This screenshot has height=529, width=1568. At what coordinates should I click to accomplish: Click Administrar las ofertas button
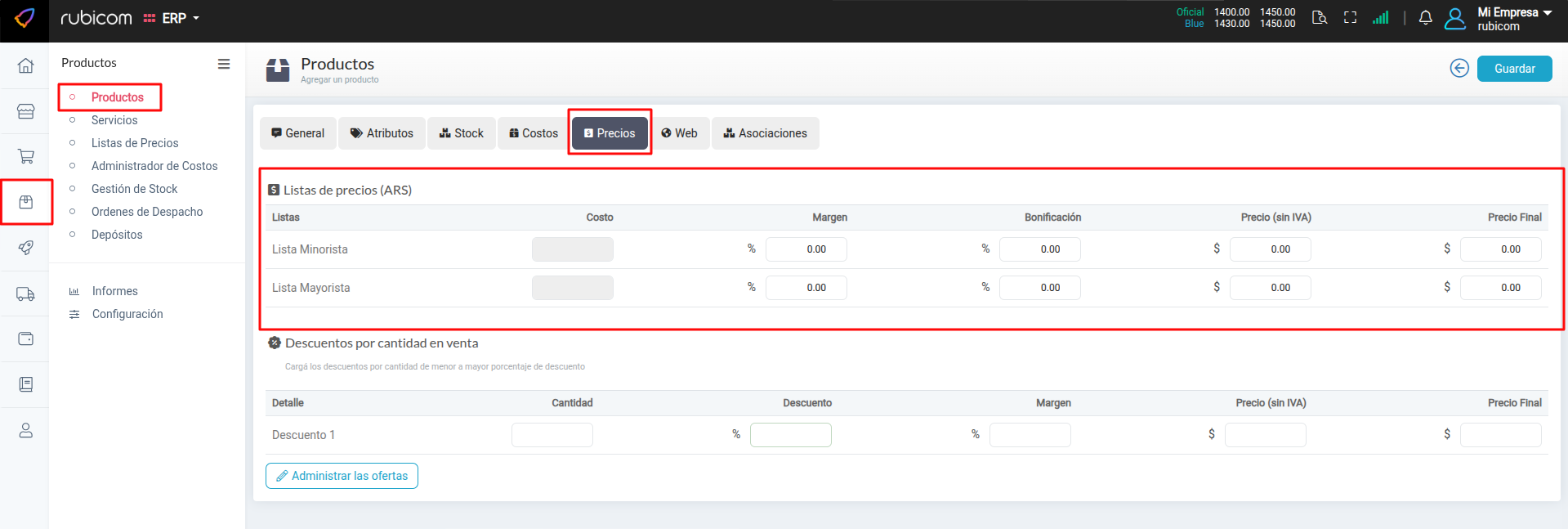click(342, 476)
